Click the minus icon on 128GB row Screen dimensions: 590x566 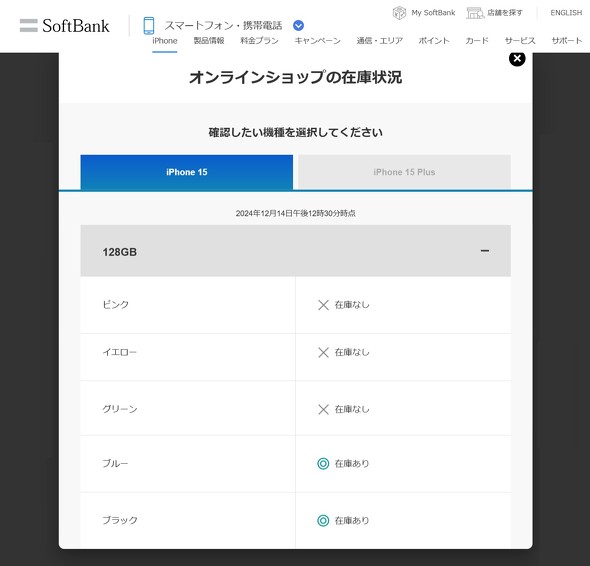485,251
